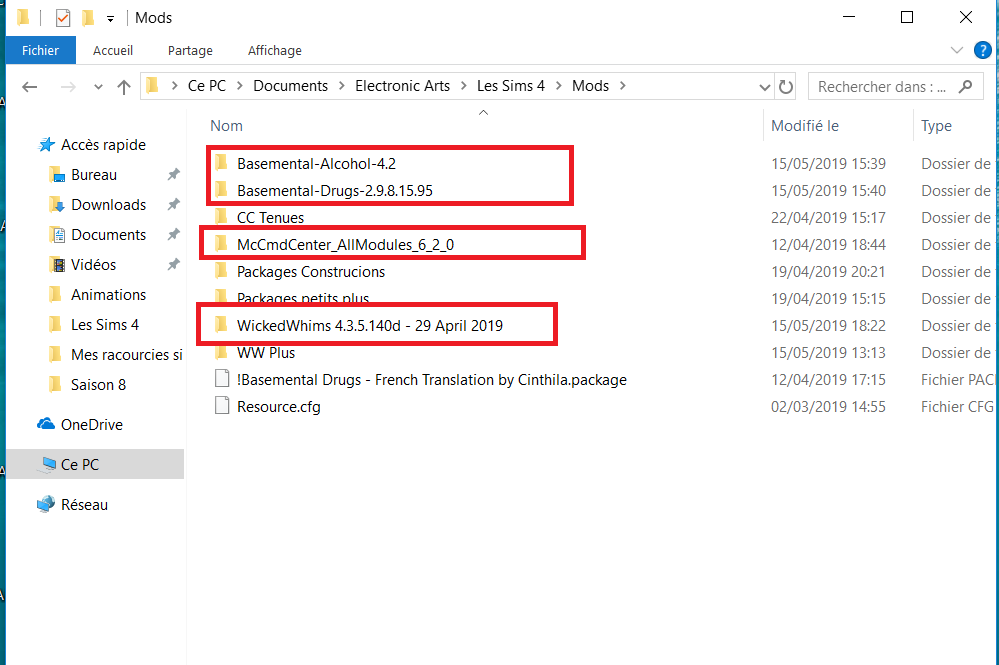Open the Fichier ribbon tab

pyautogui.click(x=40, y=50)
